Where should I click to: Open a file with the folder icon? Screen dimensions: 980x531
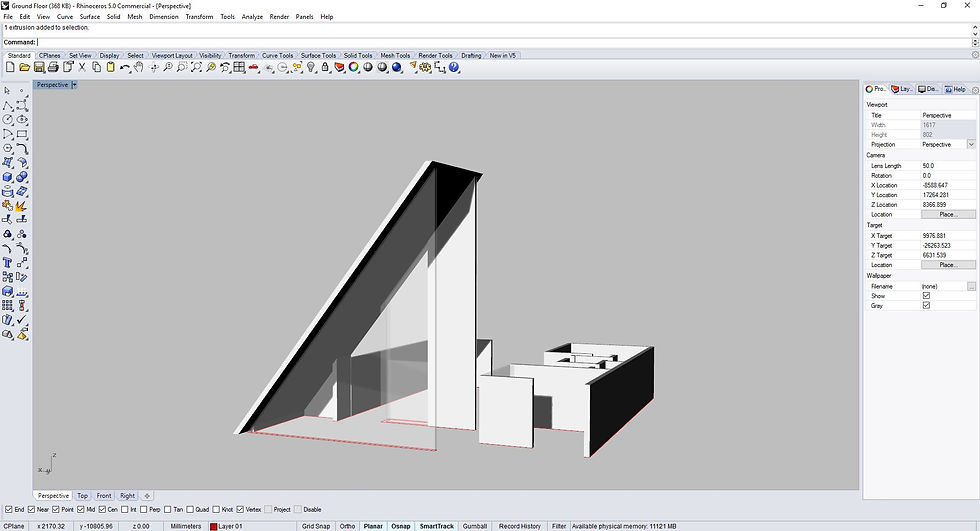tap(24, 67)
